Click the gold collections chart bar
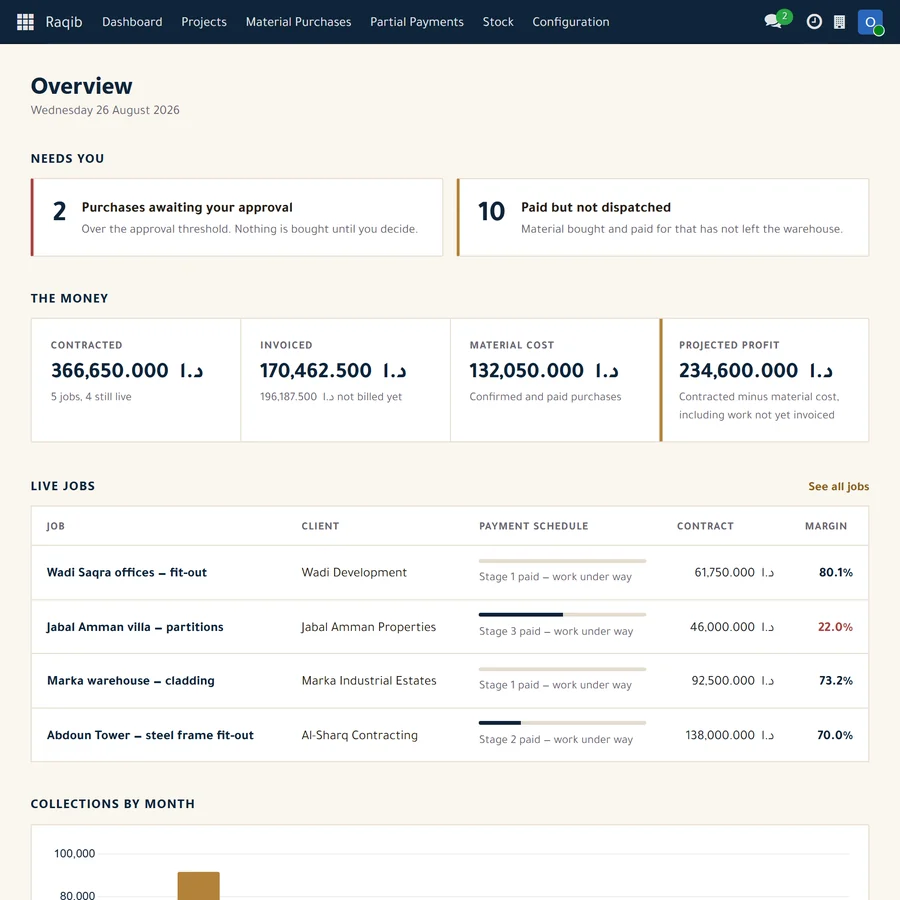This screenshot has width=900, height=900. click(199, 886)
